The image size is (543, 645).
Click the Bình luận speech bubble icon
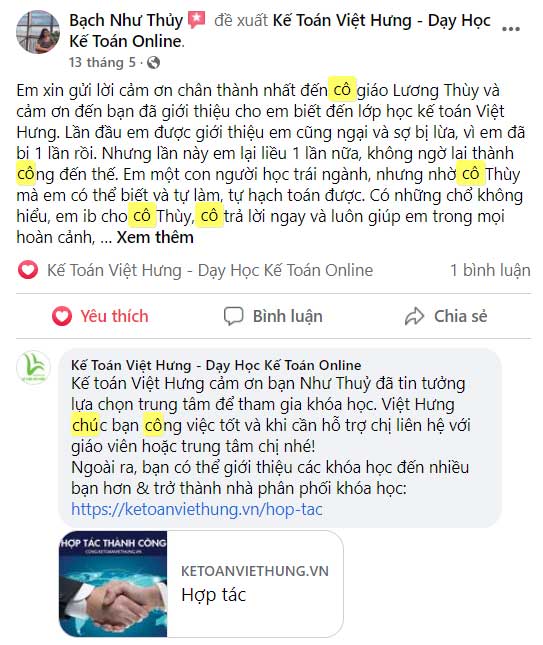coord(234,316)
